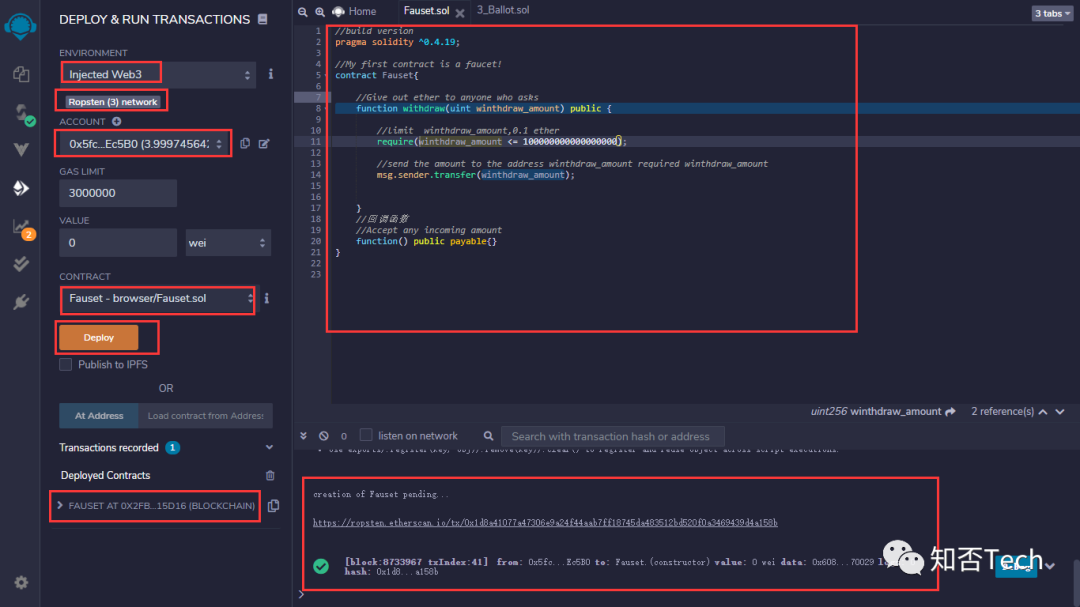
Task: Click the At Address button
Action: tap(99, 415)
